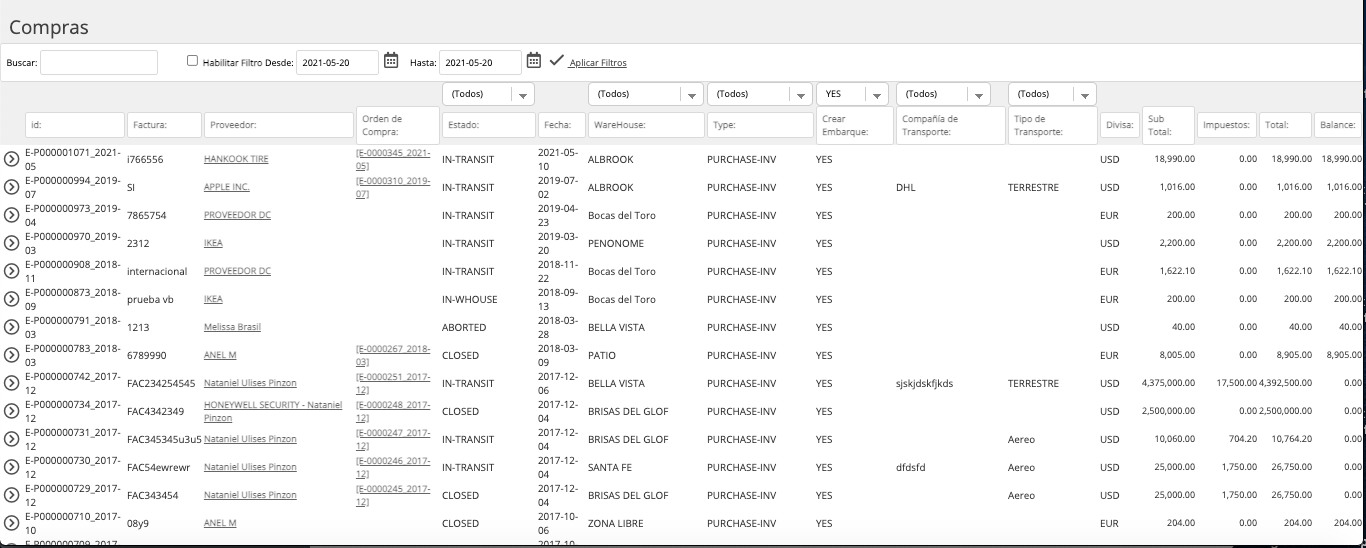Click the Buscar search field
This screenshot has width=1366, height=548.
99,62
